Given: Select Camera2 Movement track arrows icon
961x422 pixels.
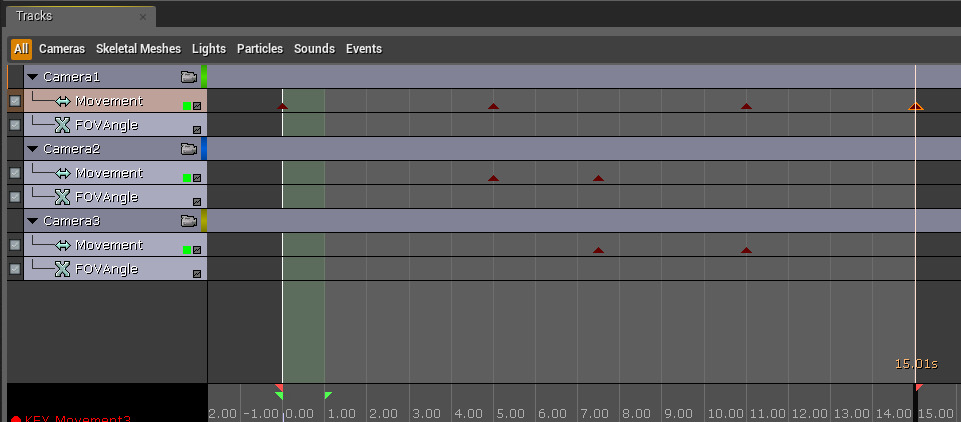Looking at the screenshot, I should (63, 173).
